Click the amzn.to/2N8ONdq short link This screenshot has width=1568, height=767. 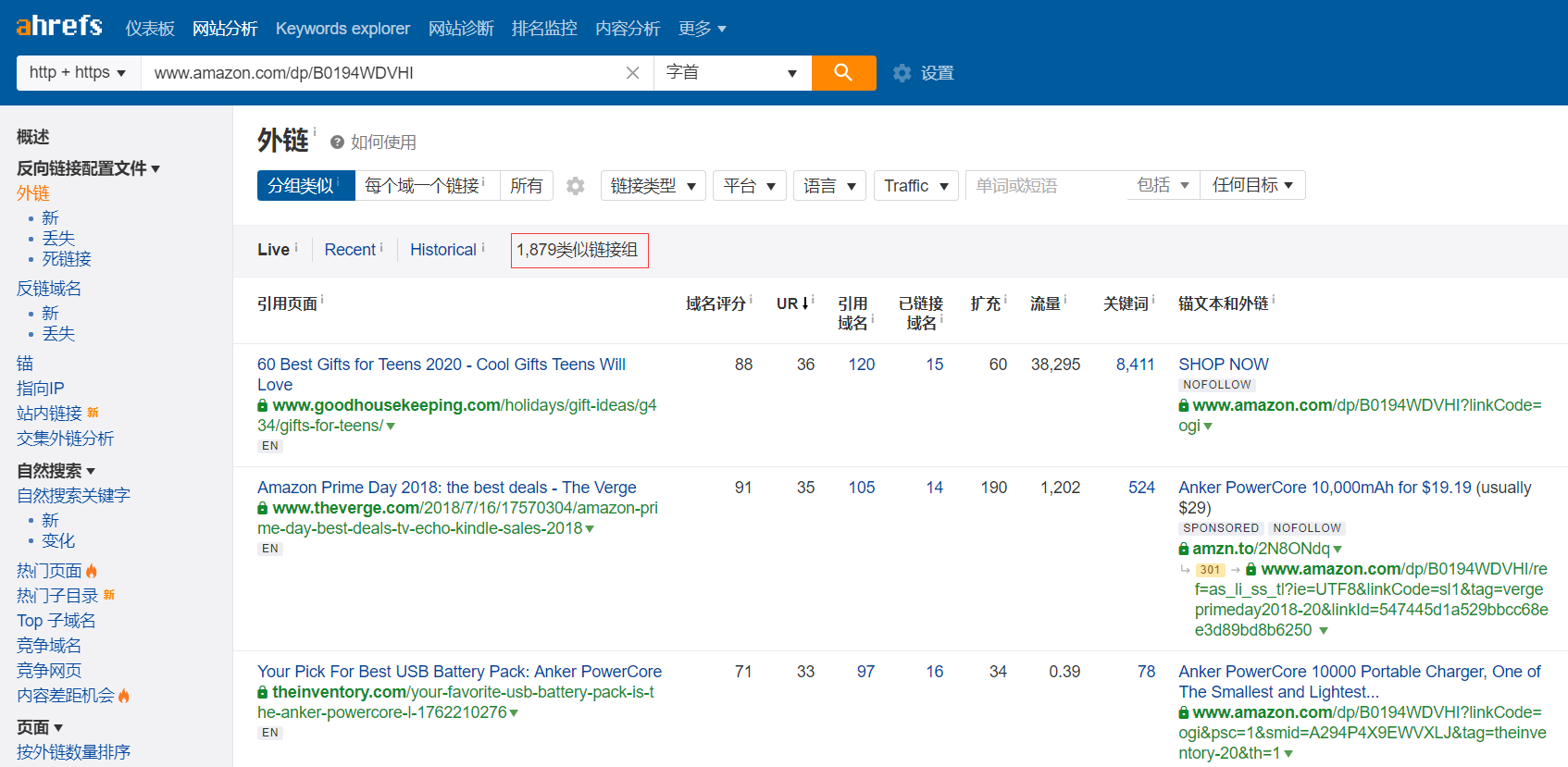(x=1261, y=549)
